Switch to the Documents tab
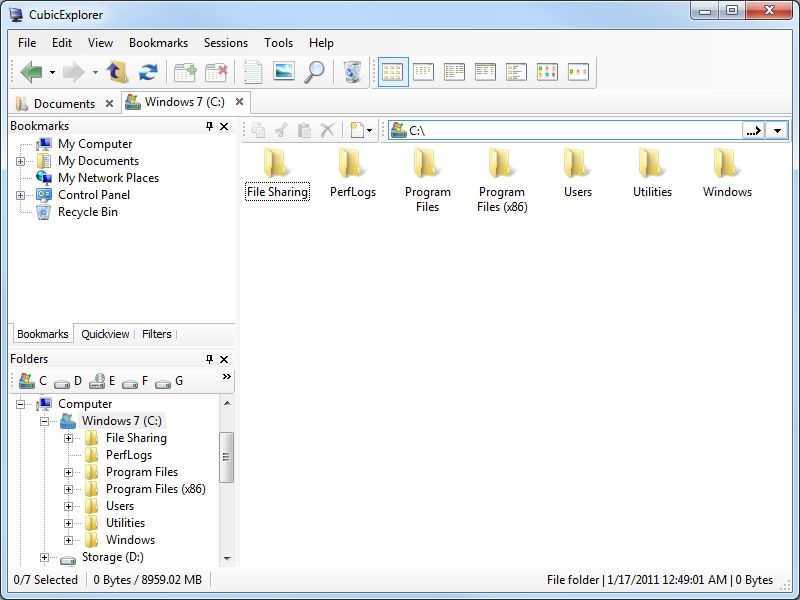Screen dimensions: 800x600 click(56, 103)
